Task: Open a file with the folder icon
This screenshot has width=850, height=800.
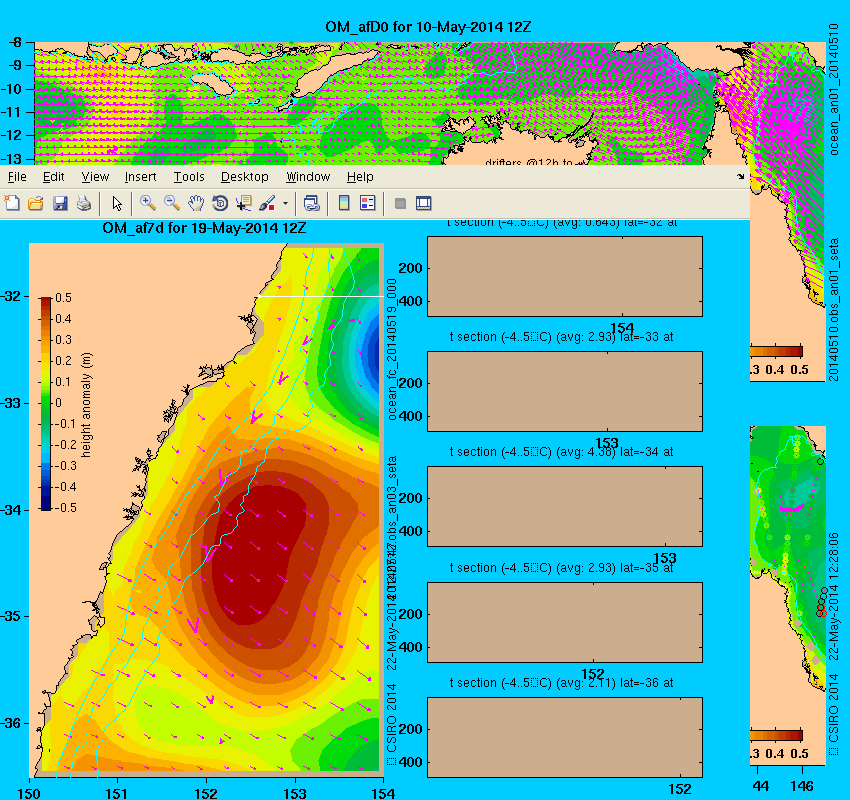Action: click(x=36, y=203)
